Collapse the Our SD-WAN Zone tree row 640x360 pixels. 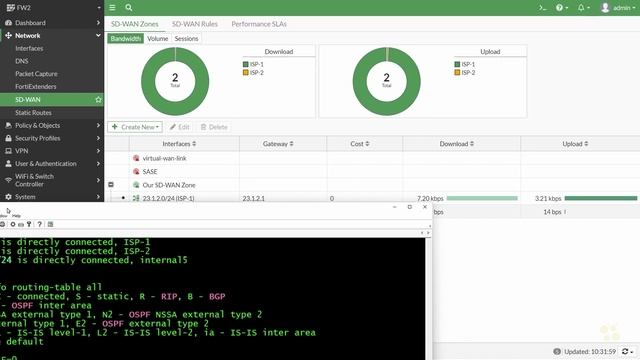click(111, 184)
